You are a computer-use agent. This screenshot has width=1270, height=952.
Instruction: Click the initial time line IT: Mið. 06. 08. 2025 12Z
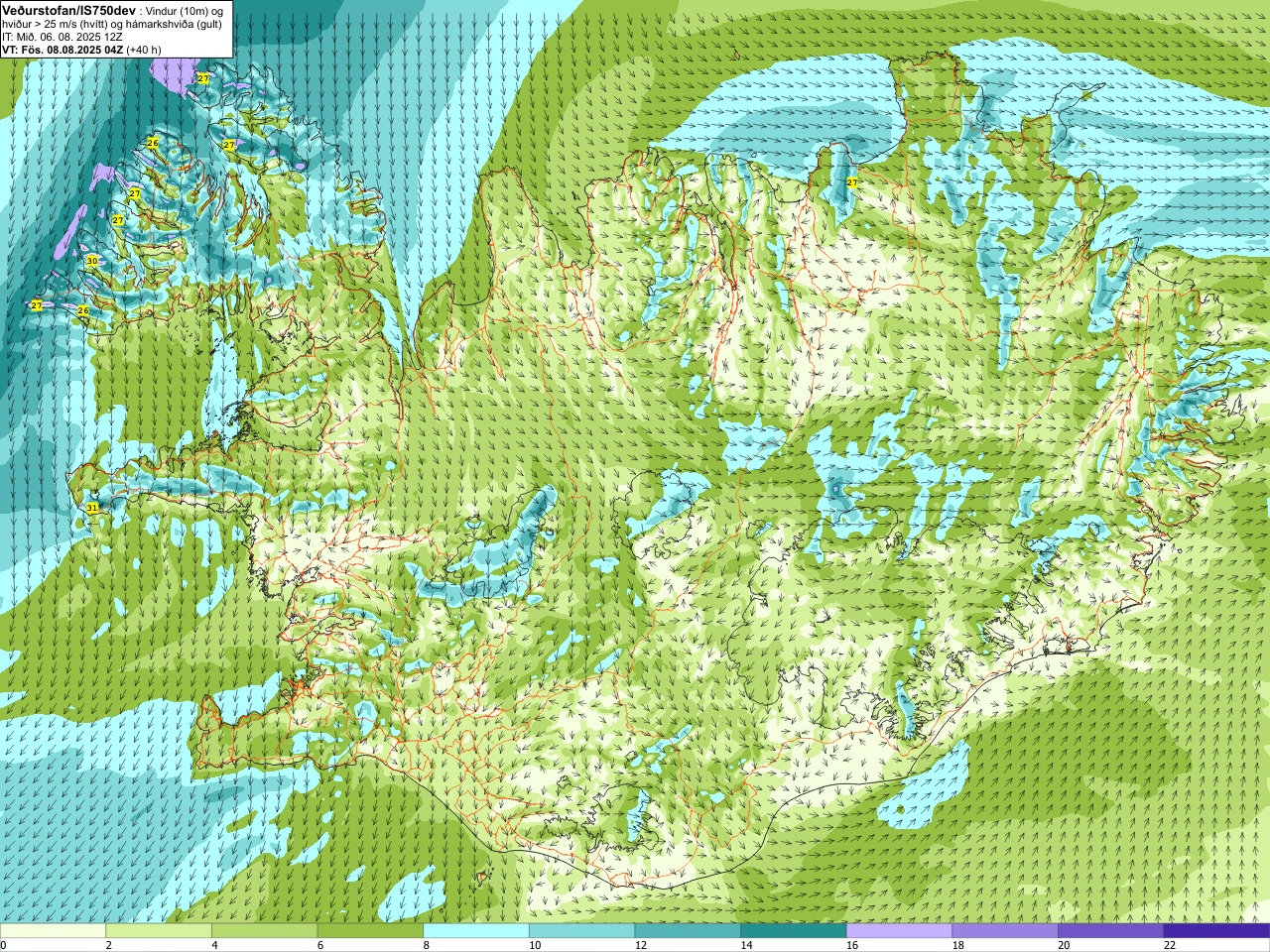63,37
